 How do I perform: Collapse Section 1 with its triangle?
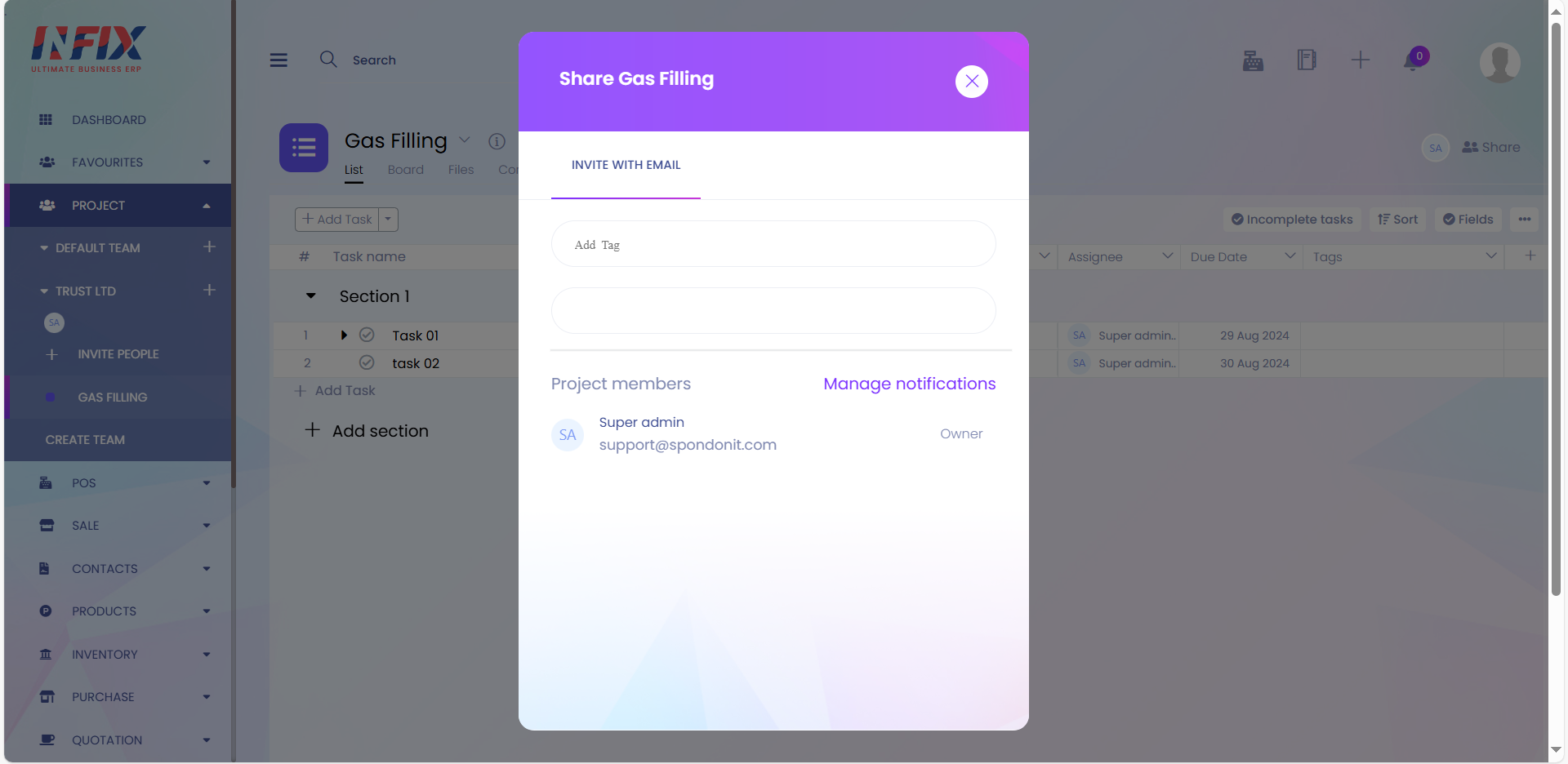coord(310,296)
